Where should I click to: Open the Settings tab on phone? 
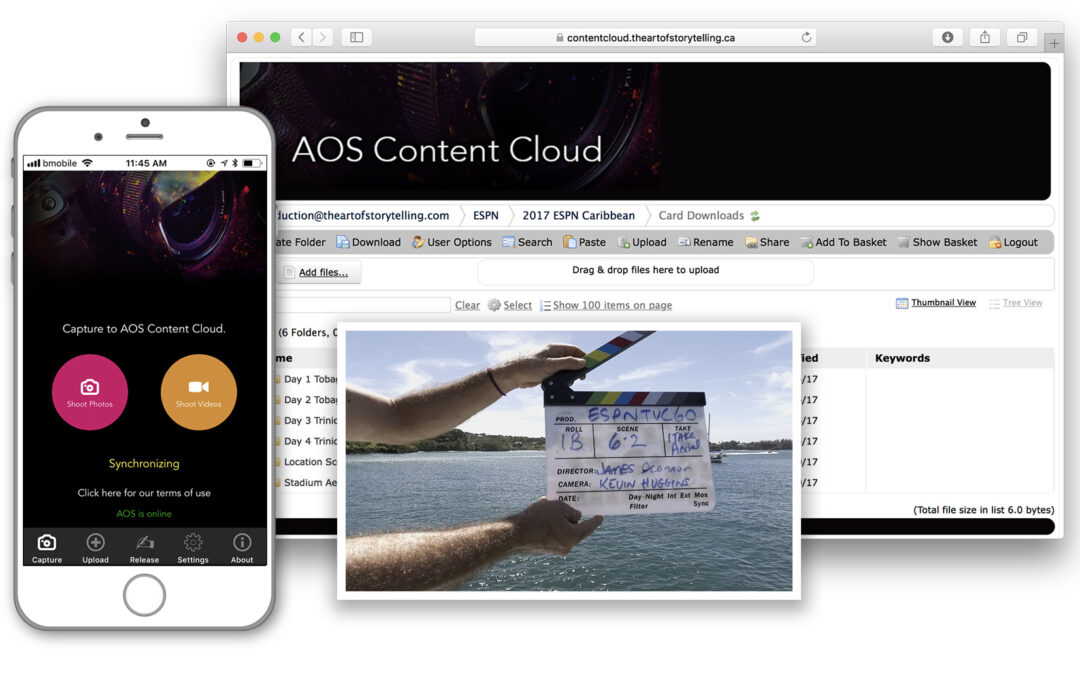pyautogui.click(x=193, y=548)
